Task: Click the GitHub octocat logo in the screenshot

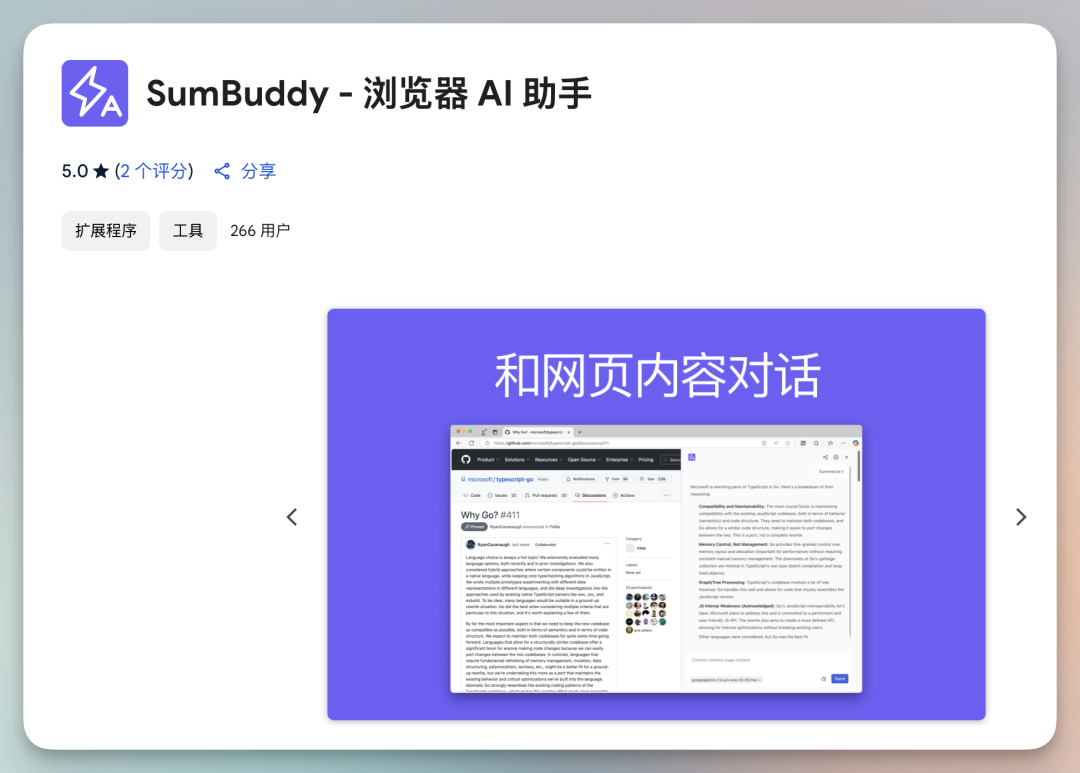Action: coord(465,459)
